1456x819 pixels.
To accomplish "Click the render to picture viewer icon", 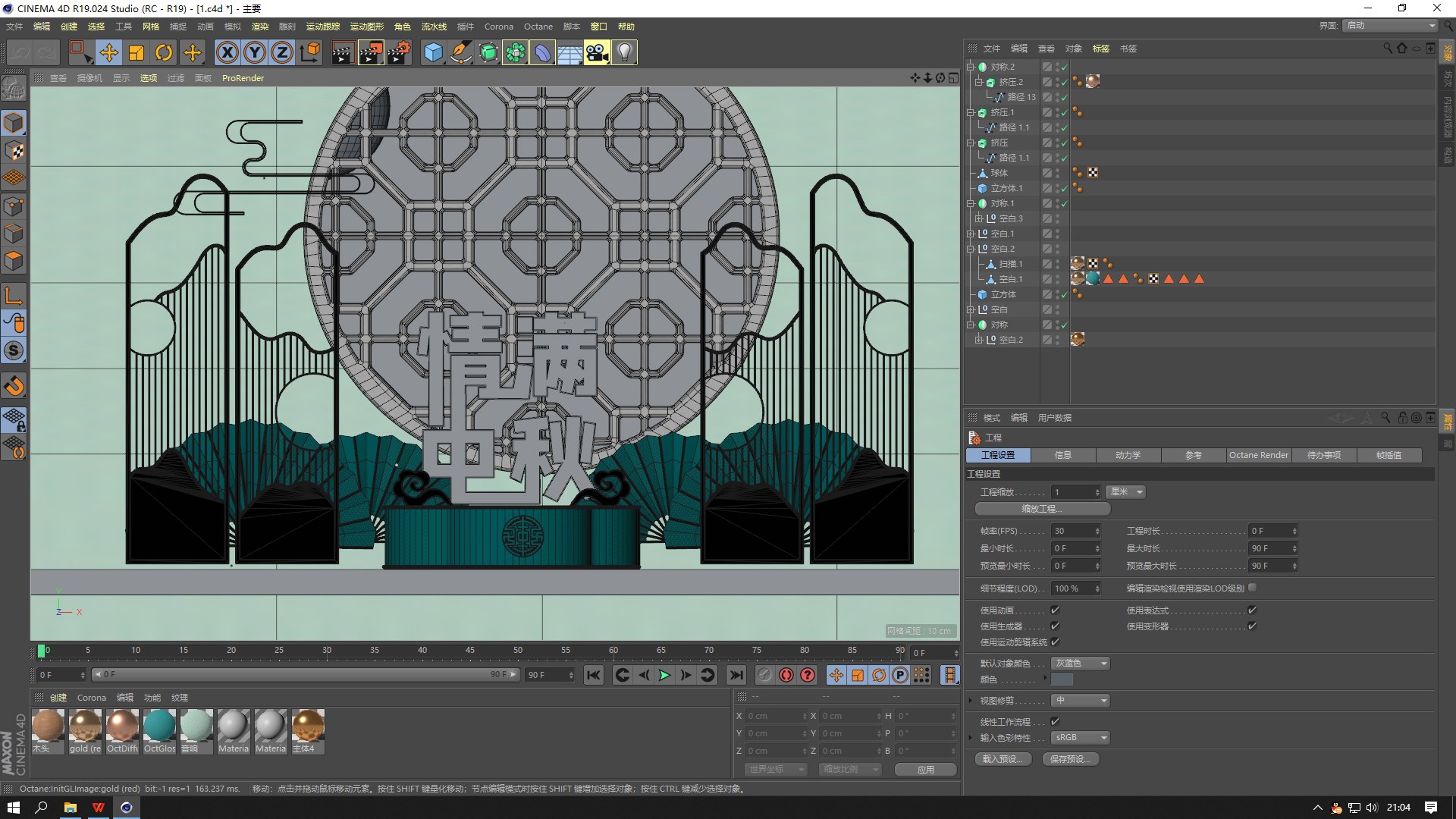I will (x=371, y=52).
